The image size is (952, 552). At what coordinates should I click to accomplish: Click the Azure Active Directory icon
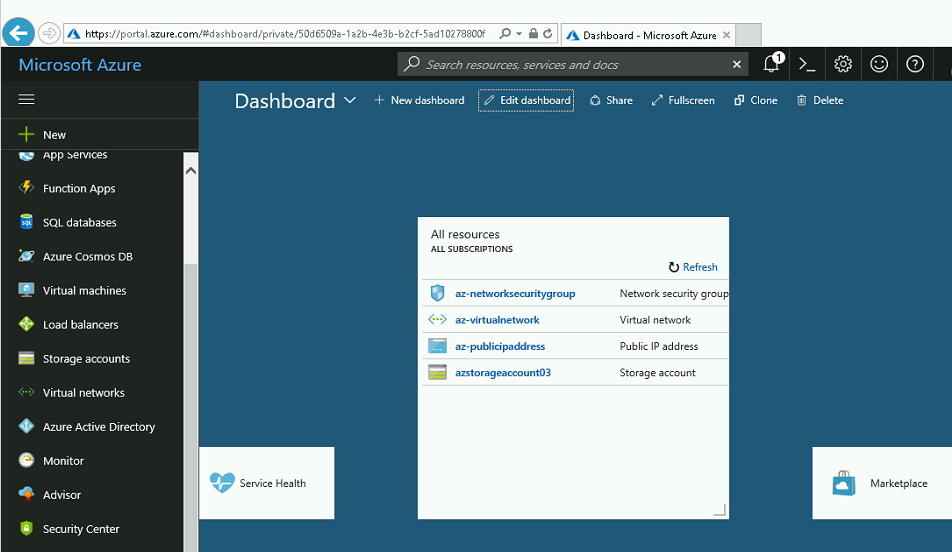pos(26,426)
